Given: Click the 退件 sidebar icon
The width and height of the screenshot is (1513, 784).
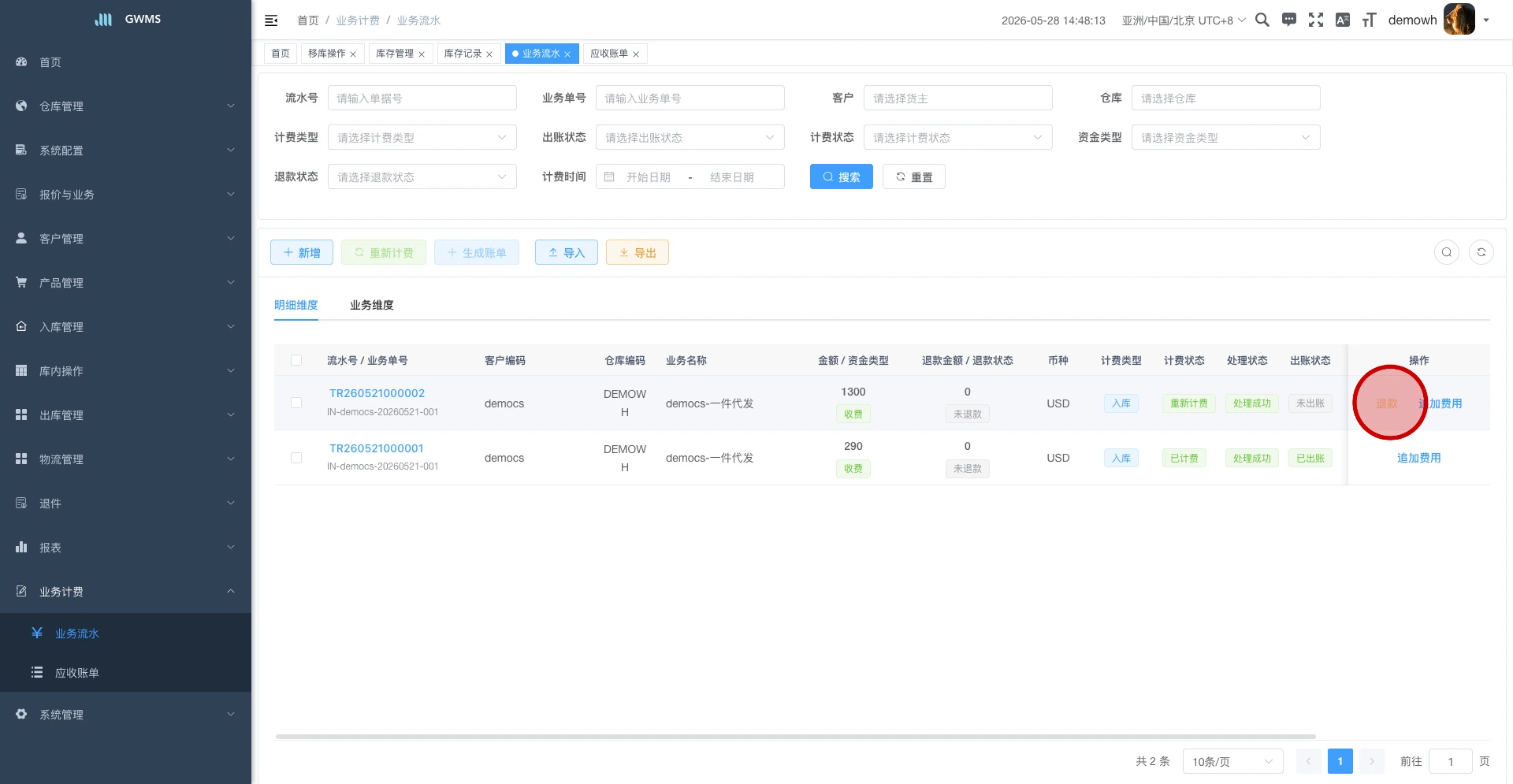Looking at the screenshot, I should point(21,503).
